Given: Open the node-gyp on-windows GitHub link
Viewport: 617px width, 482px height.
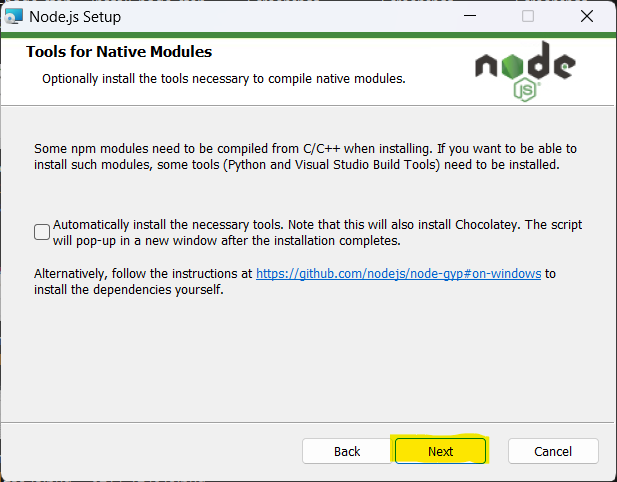Looking at the screenshot, I should click(x=399, y=273).
